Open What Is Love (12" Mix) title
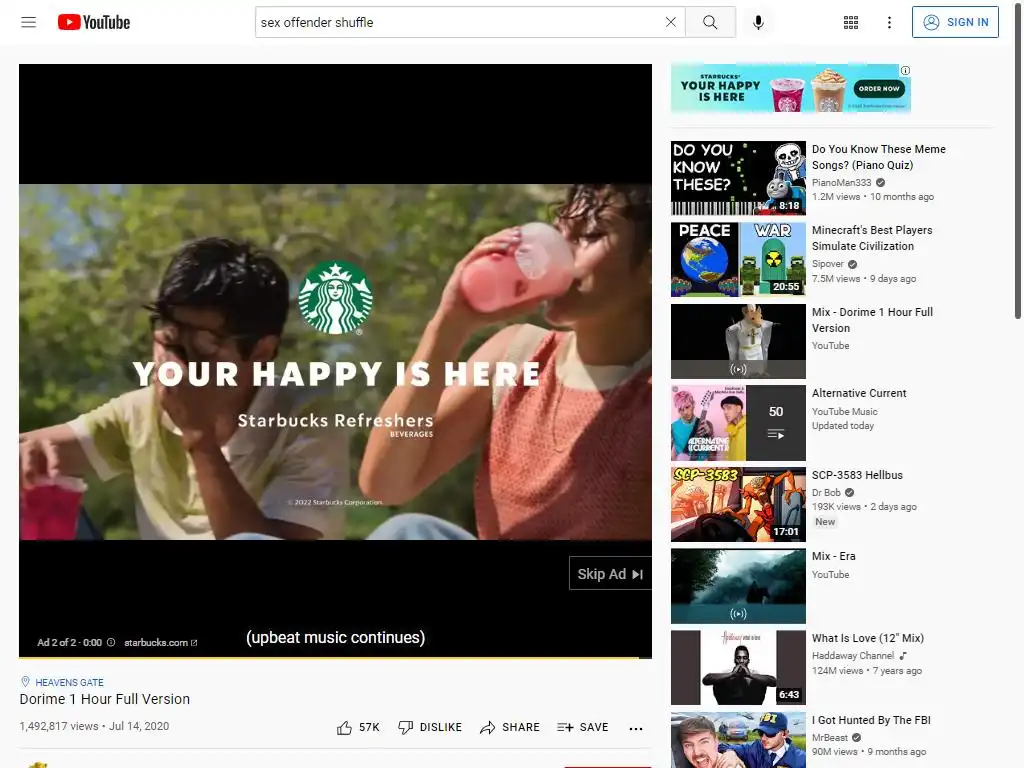Image resolution: width=1024 pixels, height=768 pixels. 867,638
